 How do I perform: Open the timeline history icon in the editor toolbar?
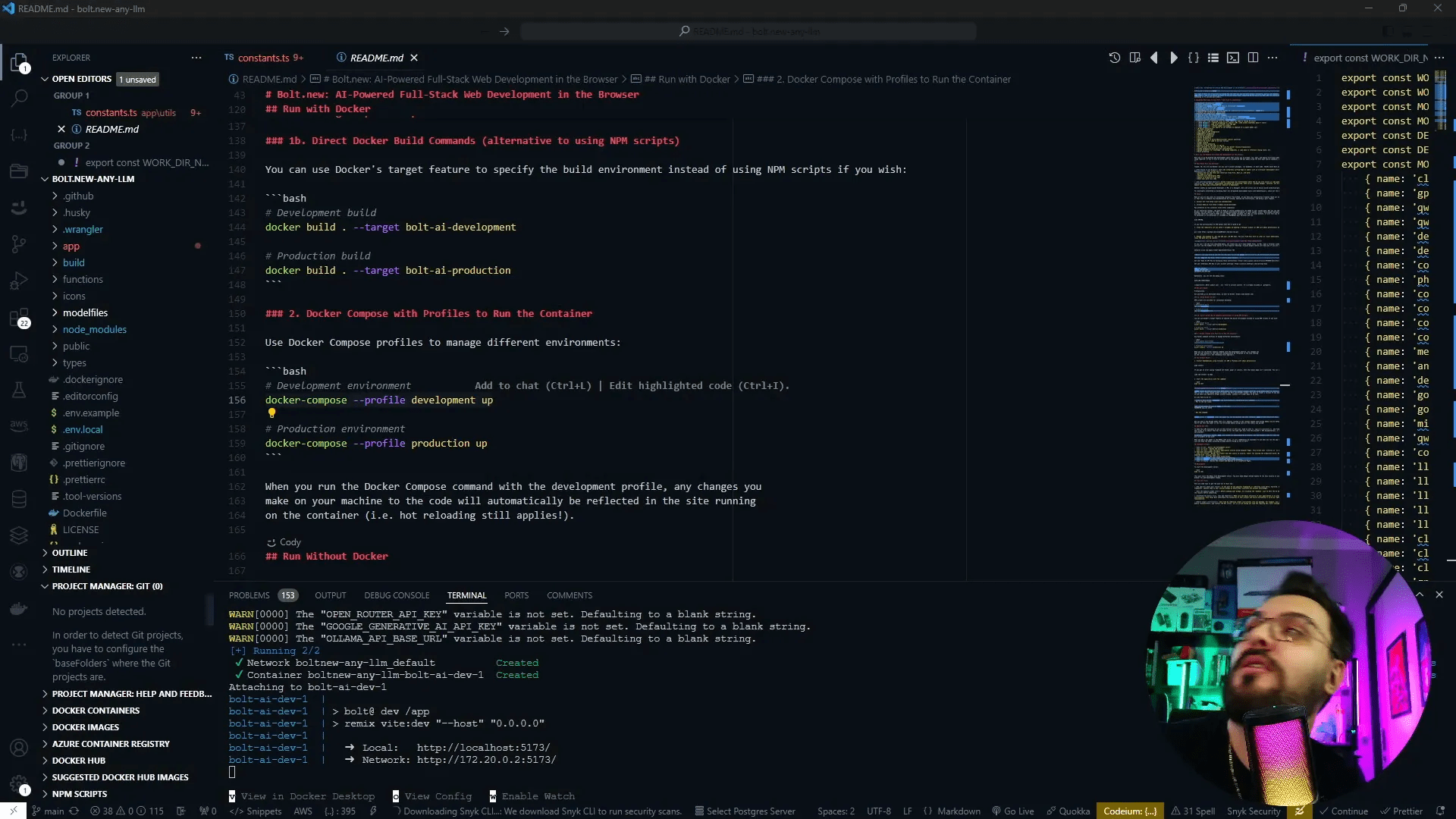coord(1115,58)
